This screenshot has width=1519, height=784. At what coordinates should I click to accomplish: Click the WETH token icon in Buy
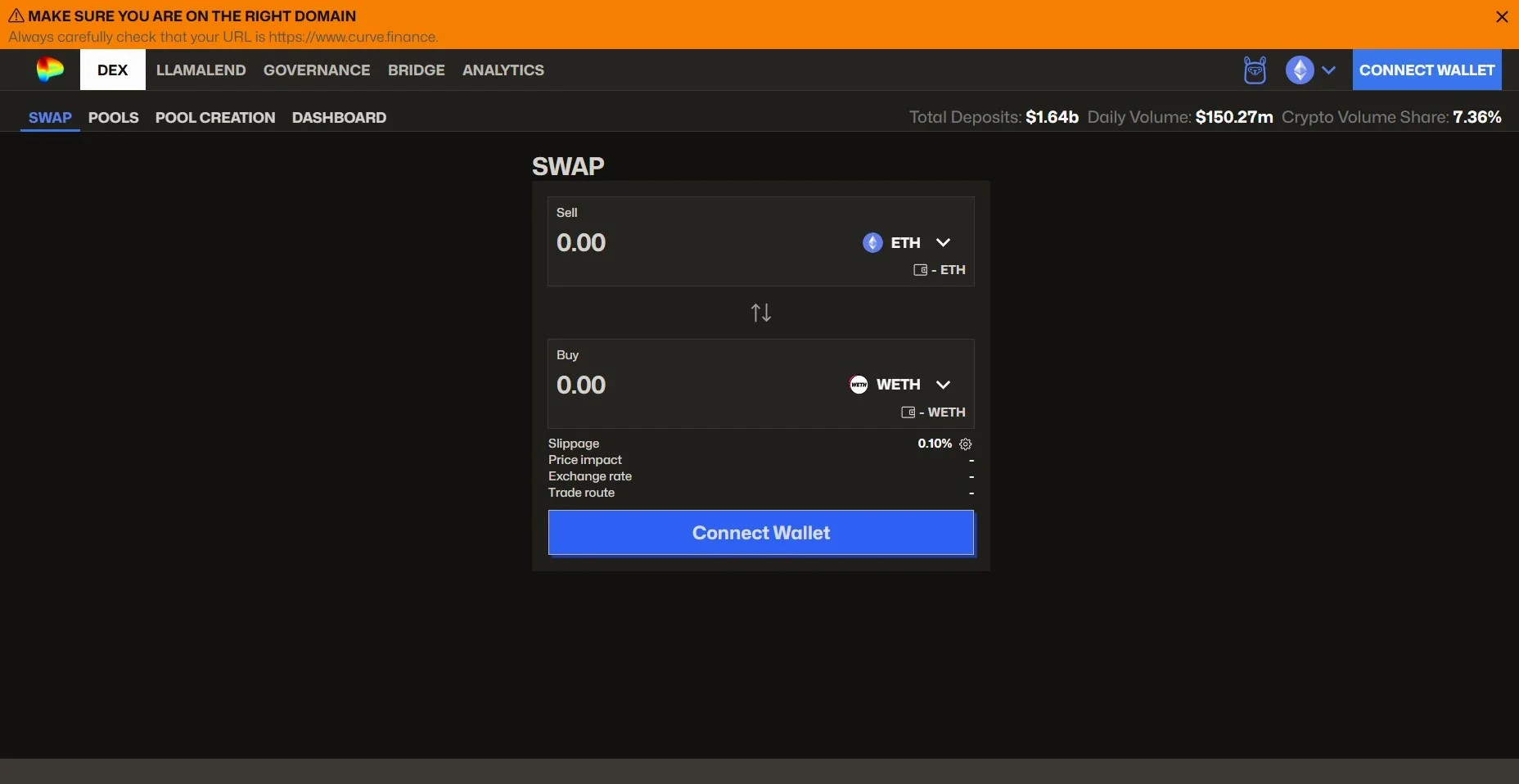859,385
